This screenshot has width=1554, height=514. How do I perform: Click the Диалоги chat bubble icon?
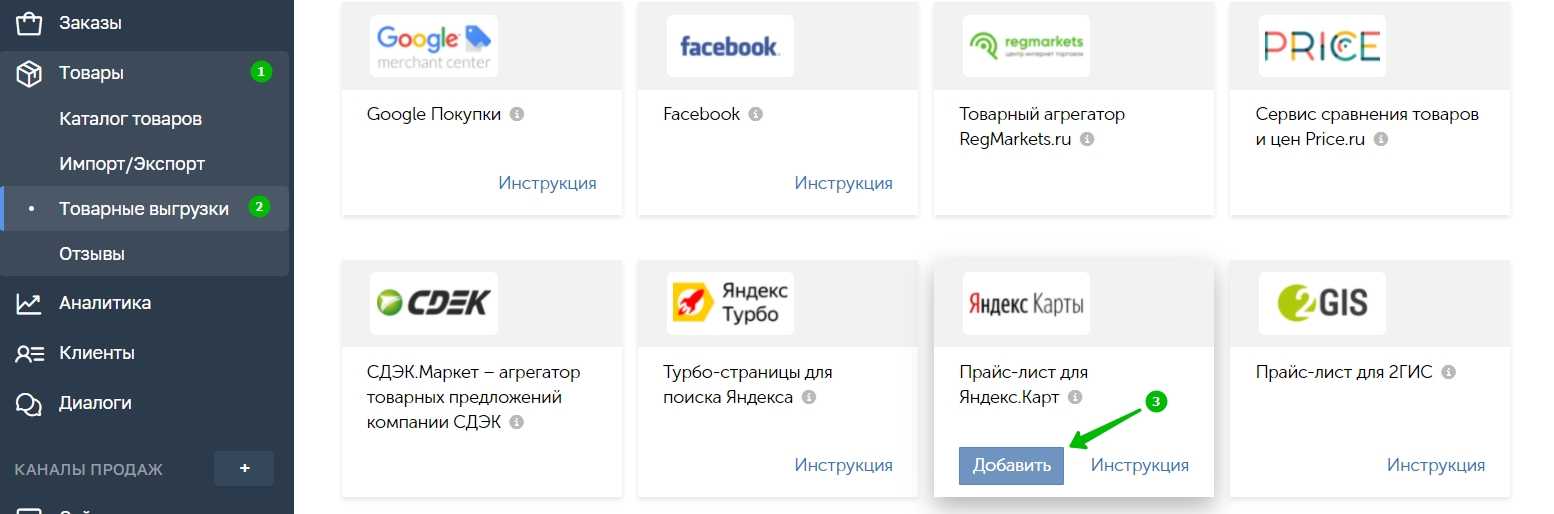click(x=29, y=403)
